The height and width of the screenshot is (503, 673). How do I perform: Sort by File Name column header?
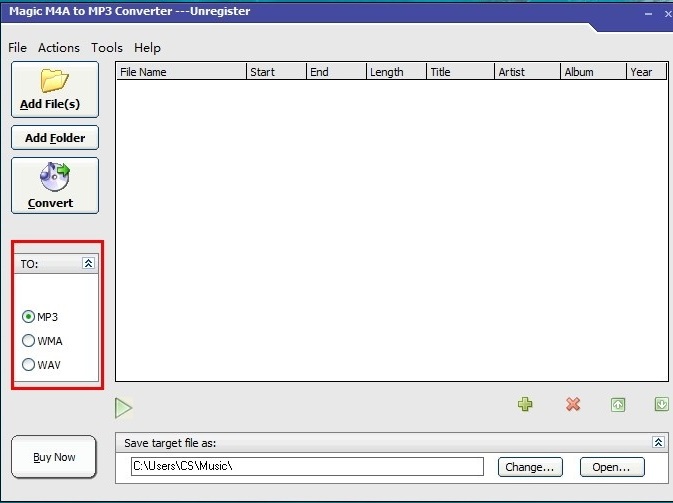182,72
